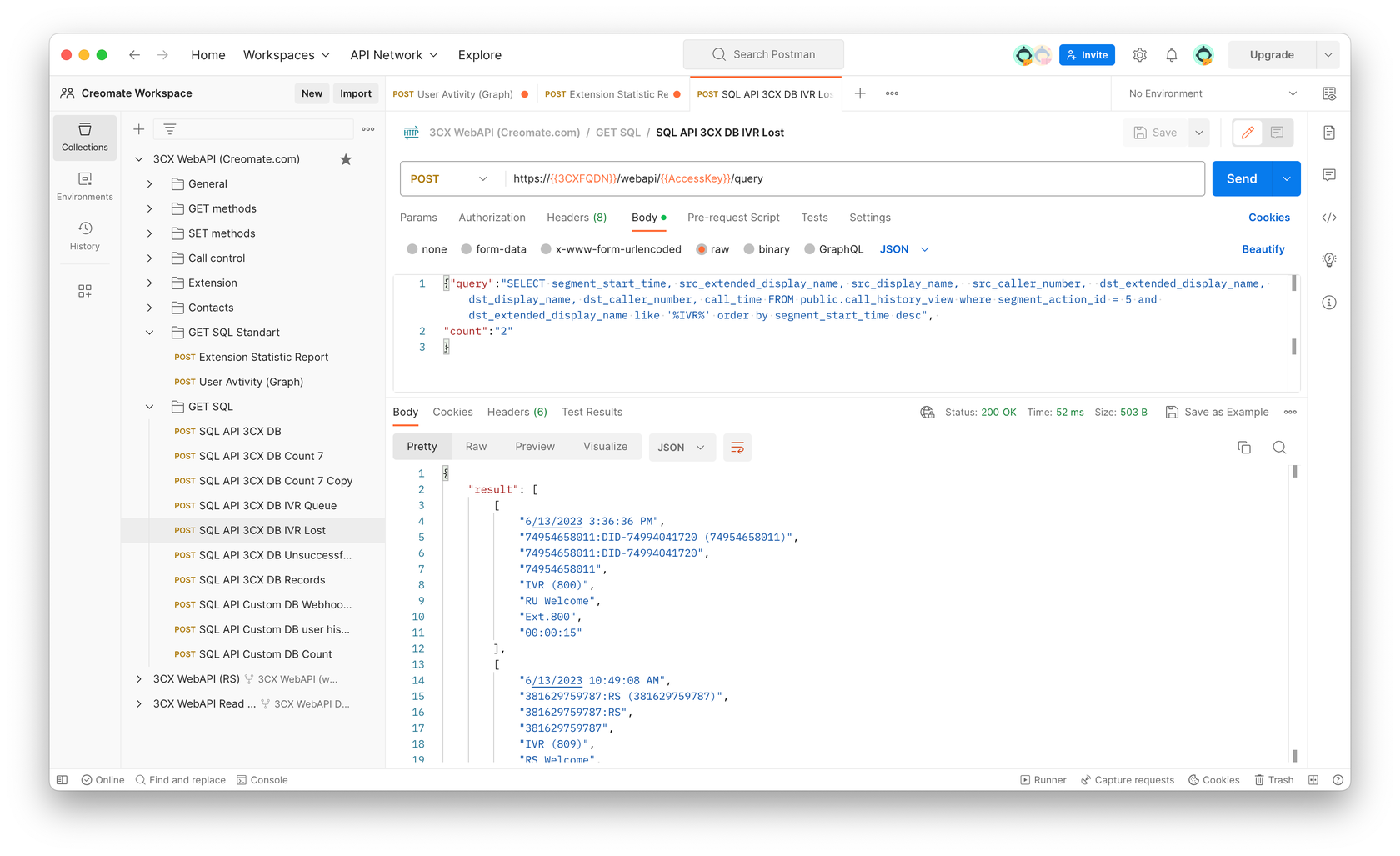
Task: Open the POST request method dropdown
Action: (450, 178)
